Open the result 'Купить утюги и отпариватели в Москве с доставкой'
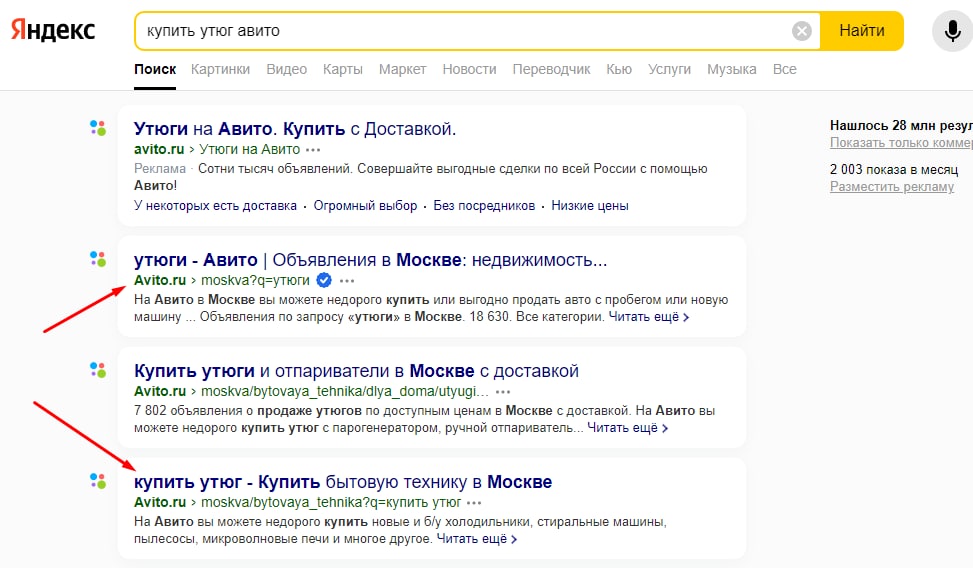973x568 pixels. pos(356,371)
